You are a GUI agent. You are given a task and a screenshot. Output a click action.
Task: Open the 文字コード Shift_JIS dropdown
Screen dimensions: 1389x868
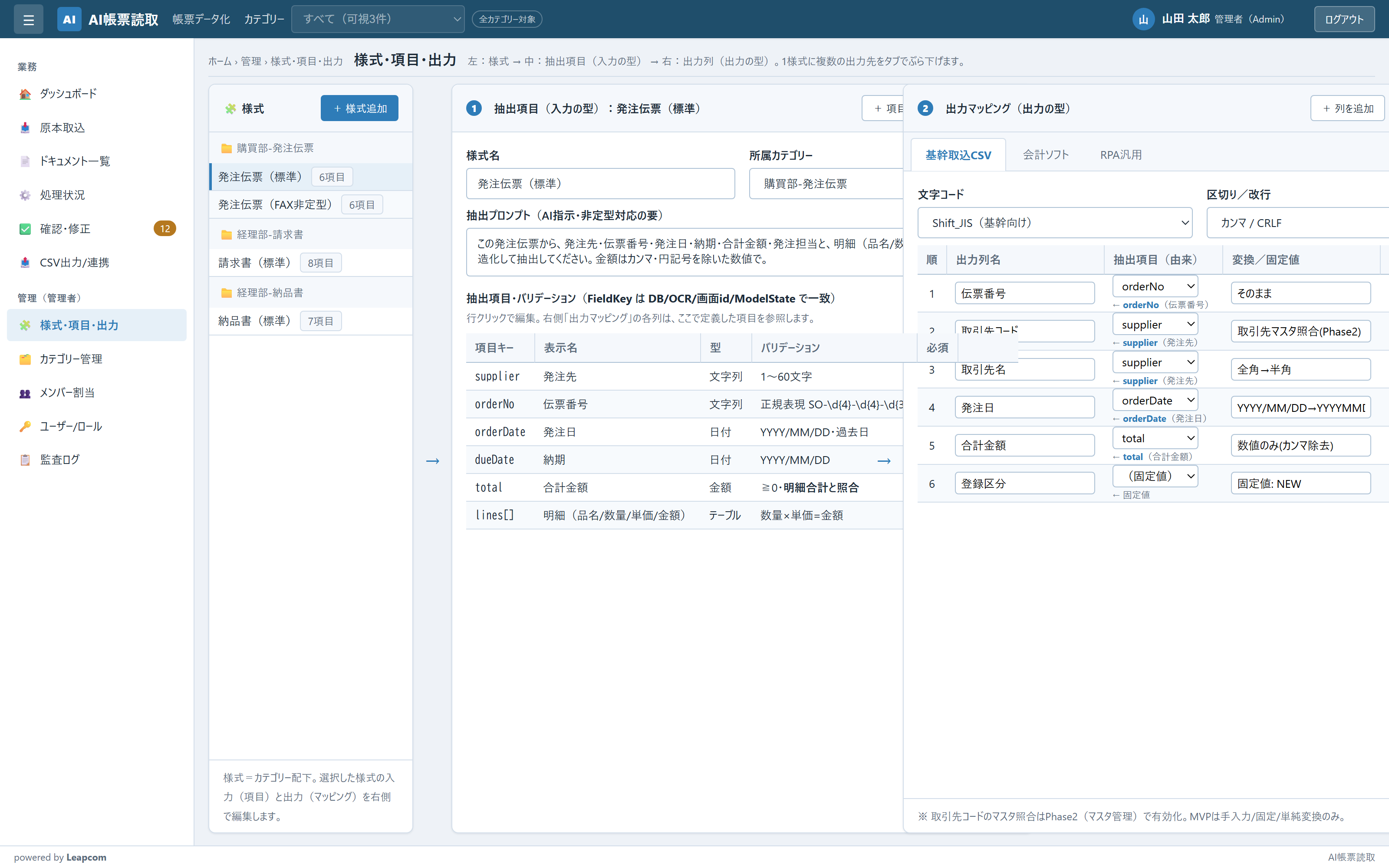coord(1054,223)
